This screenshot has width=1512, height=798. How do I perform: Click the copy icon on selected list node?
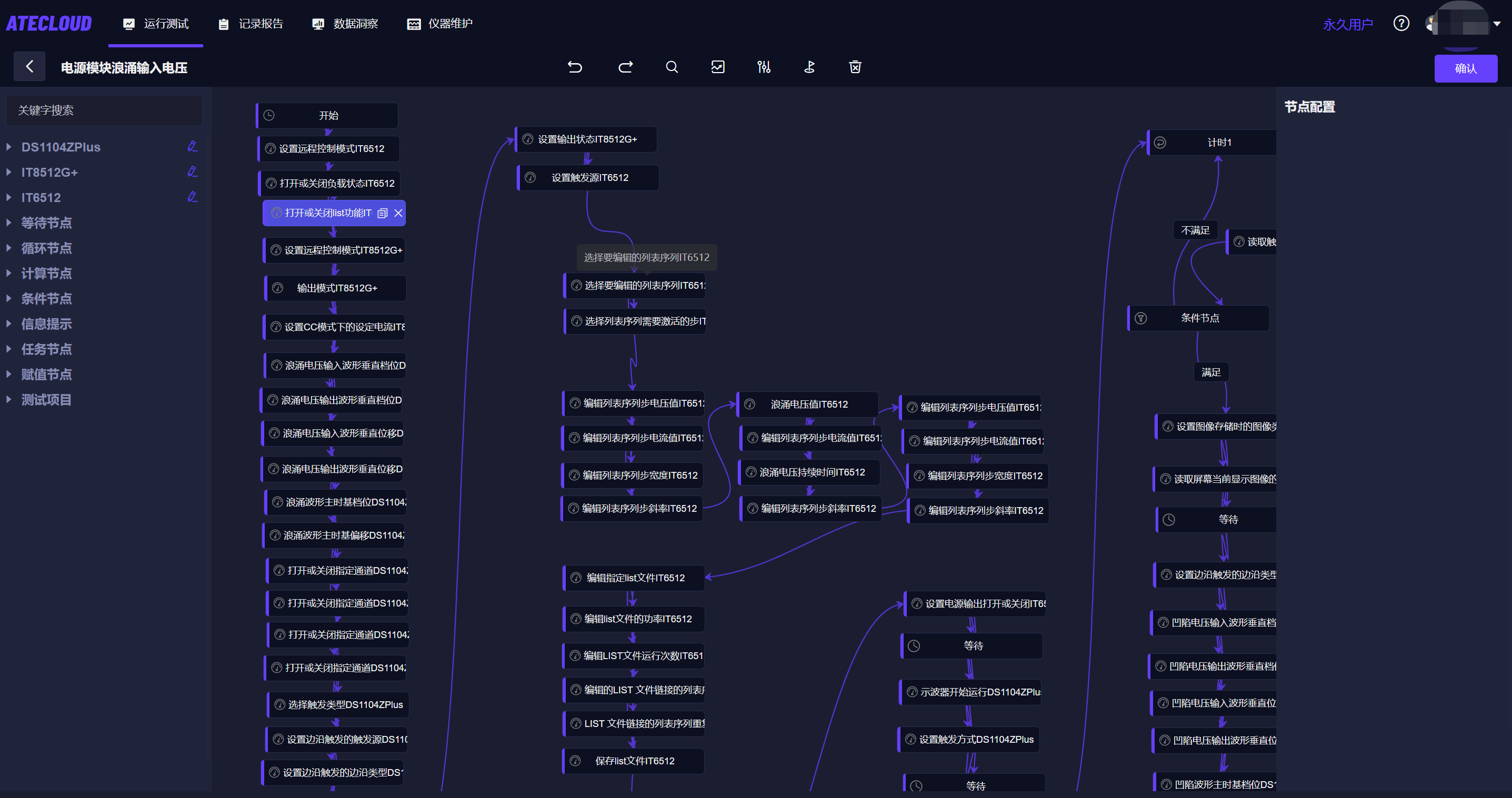click(x=383, y=213)
